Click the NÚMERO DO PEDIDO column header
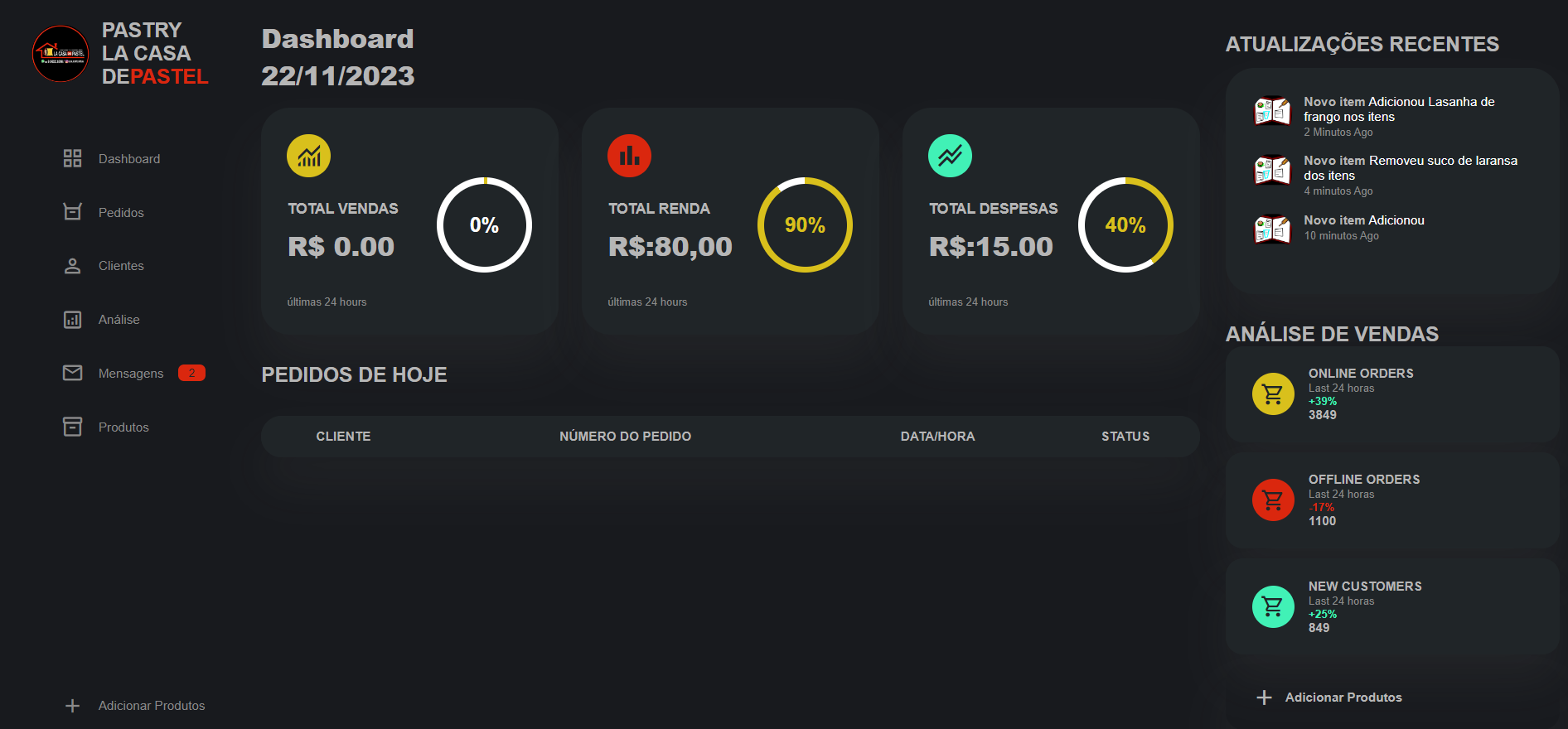1568x729 pixels. (x=625, y=437)
